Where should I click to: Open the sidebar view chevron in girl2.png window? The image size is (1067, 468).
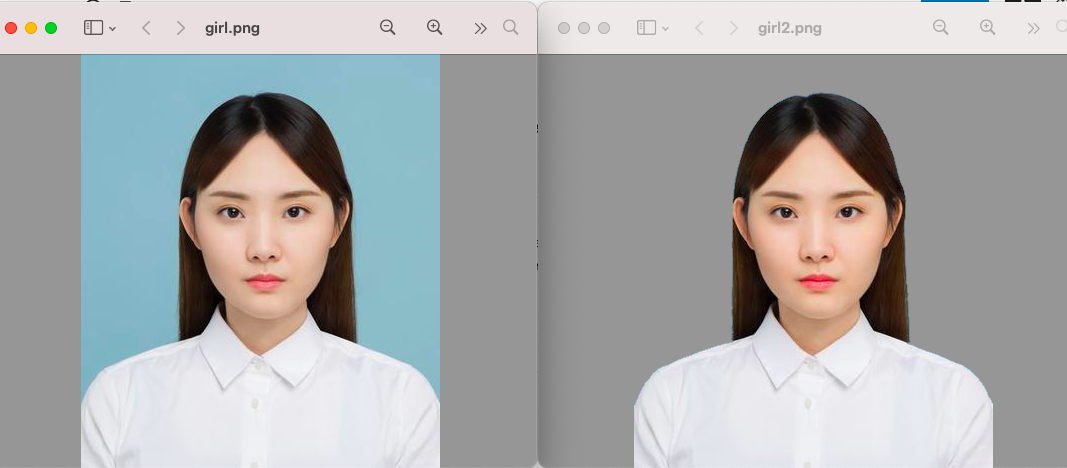coord(666,29)
